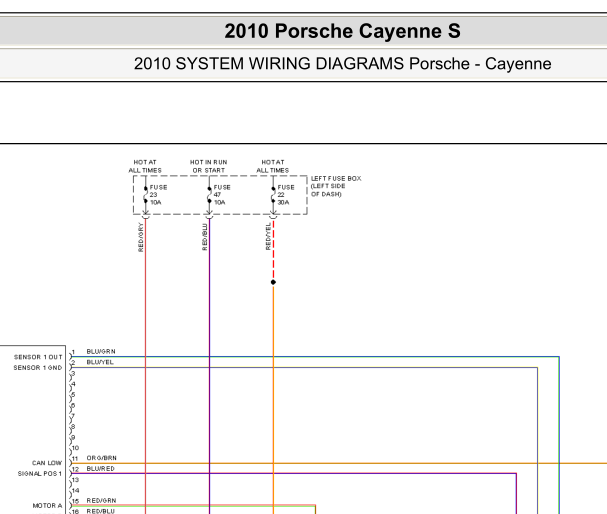Click connector pin number 13
Image resolution: width=607 pixels, height=514 pixels.
pos(75,480)
